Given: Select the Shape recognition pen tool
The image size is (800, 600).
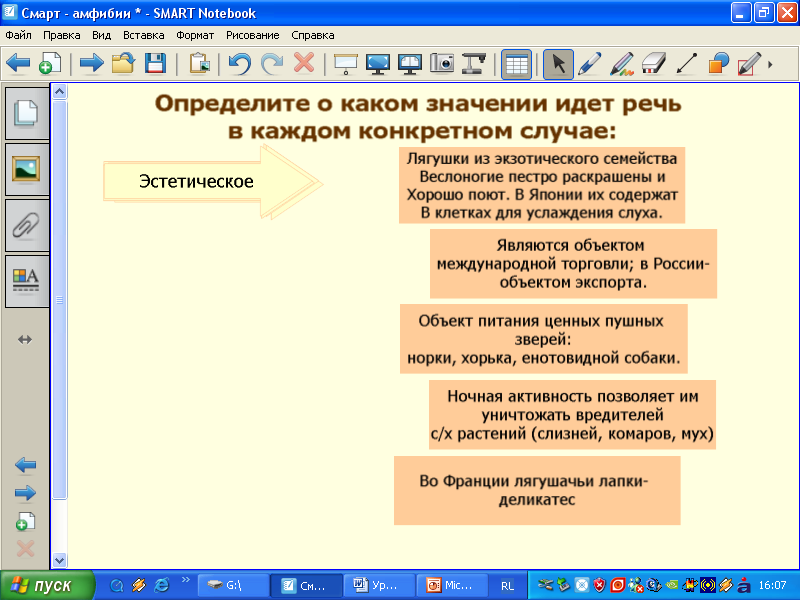Looking at the screenshot, I should [749, 64].
